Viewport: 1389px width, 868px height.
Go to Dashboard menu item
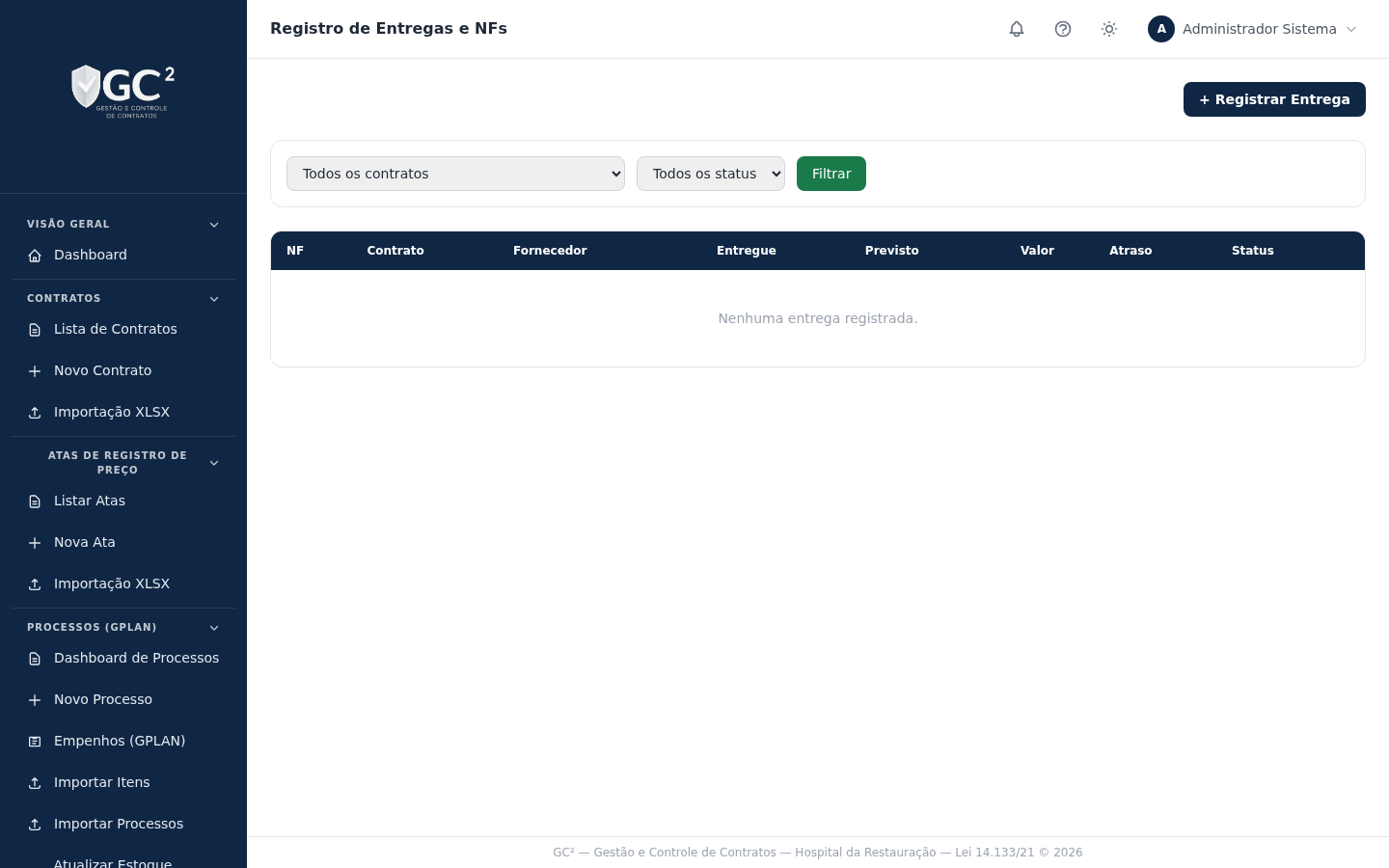tap(123, 255)
